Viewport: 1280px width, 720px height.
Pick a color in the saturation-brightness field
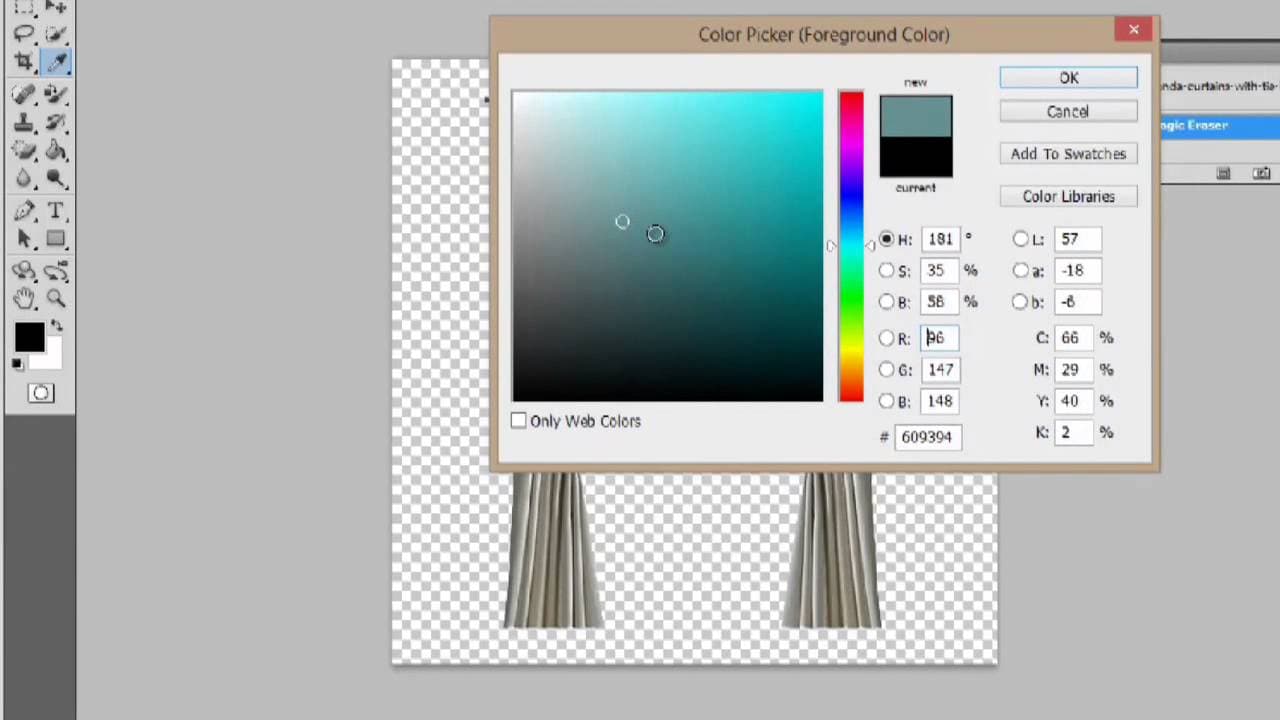[668, 246]
